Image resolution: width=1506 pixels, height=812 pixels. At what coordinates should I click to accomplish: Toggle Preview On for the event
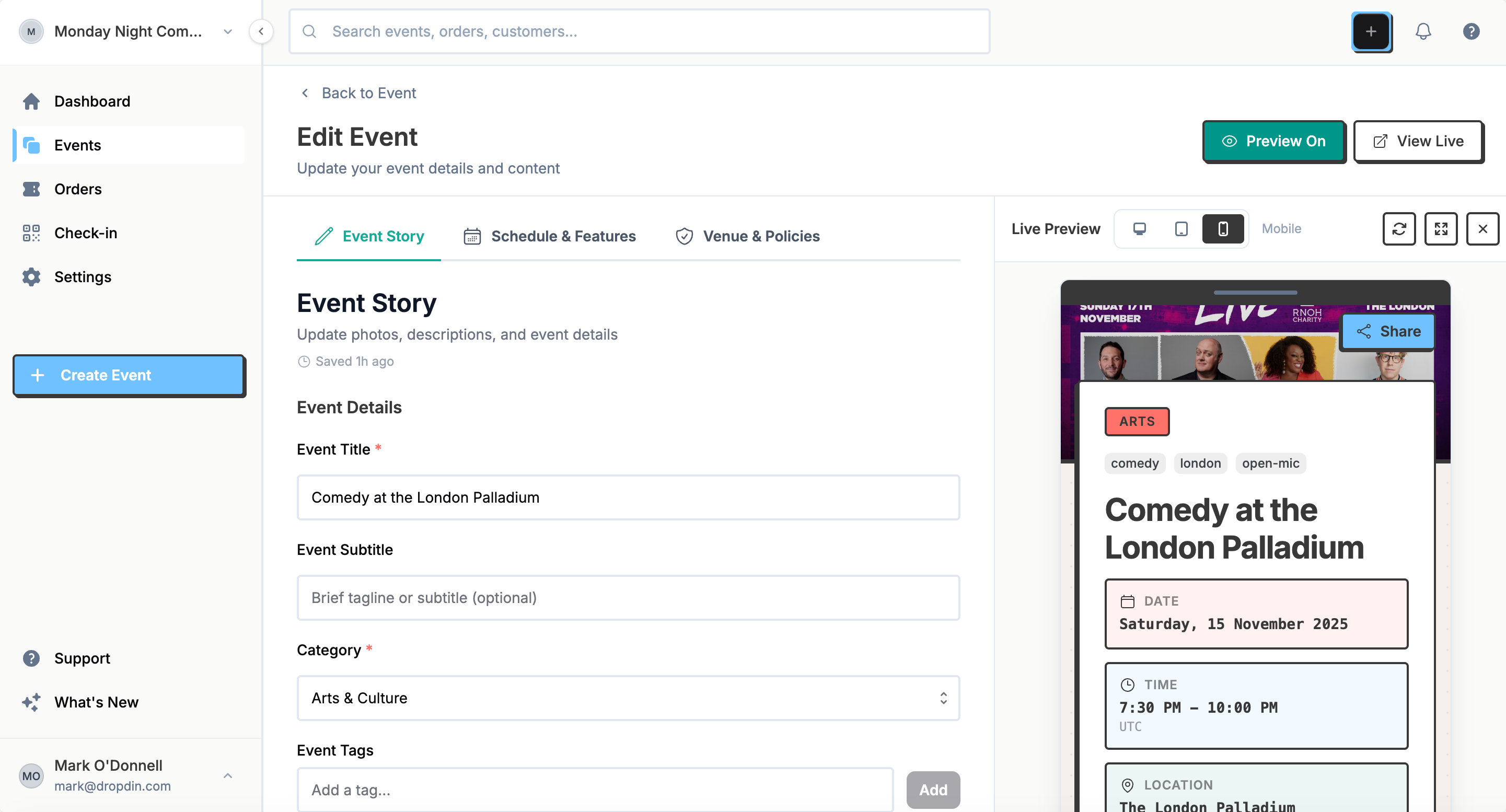click(x=1274, y=142)
